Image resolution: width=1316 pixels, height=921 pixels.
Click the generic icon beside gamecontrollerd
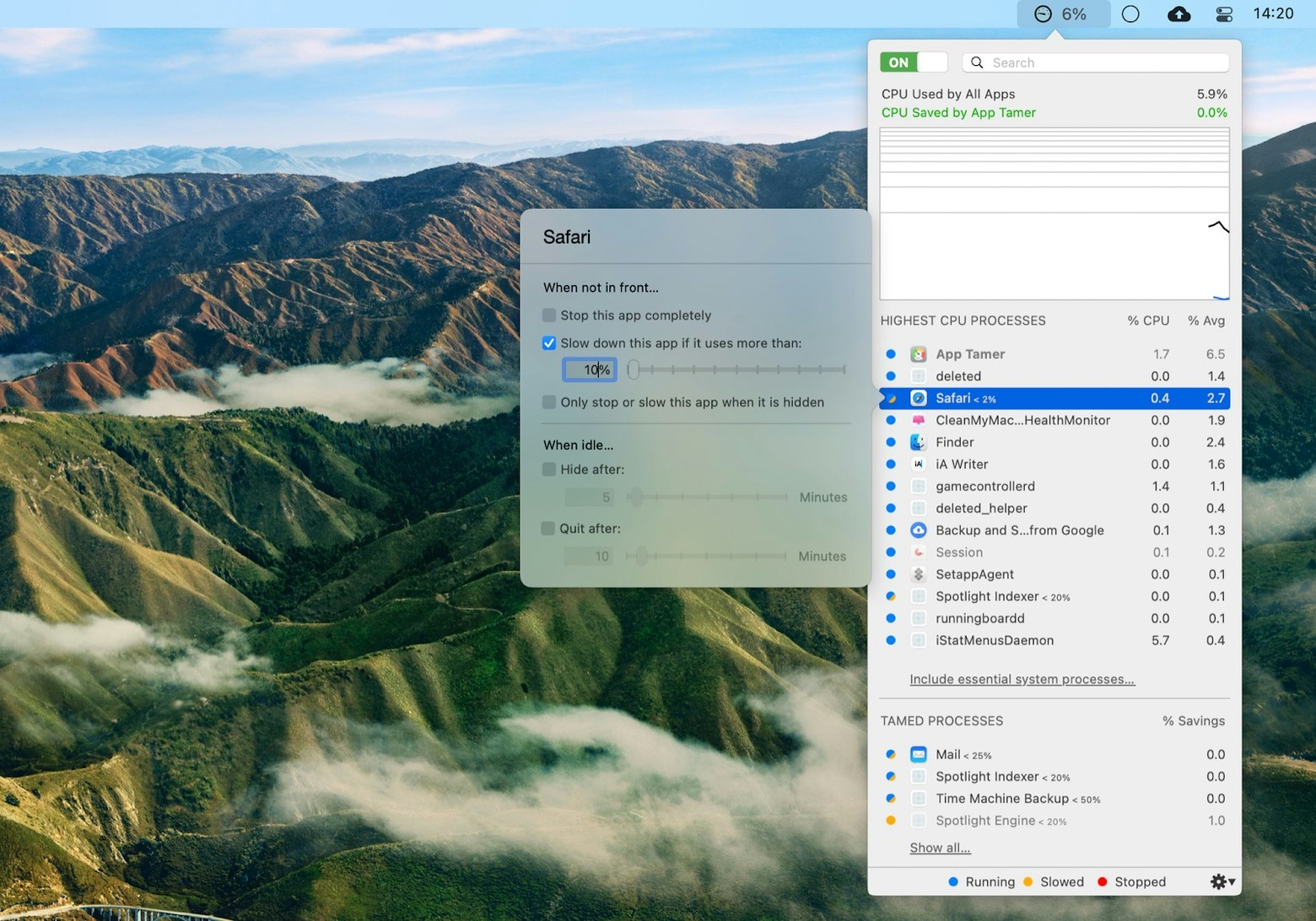919,487
